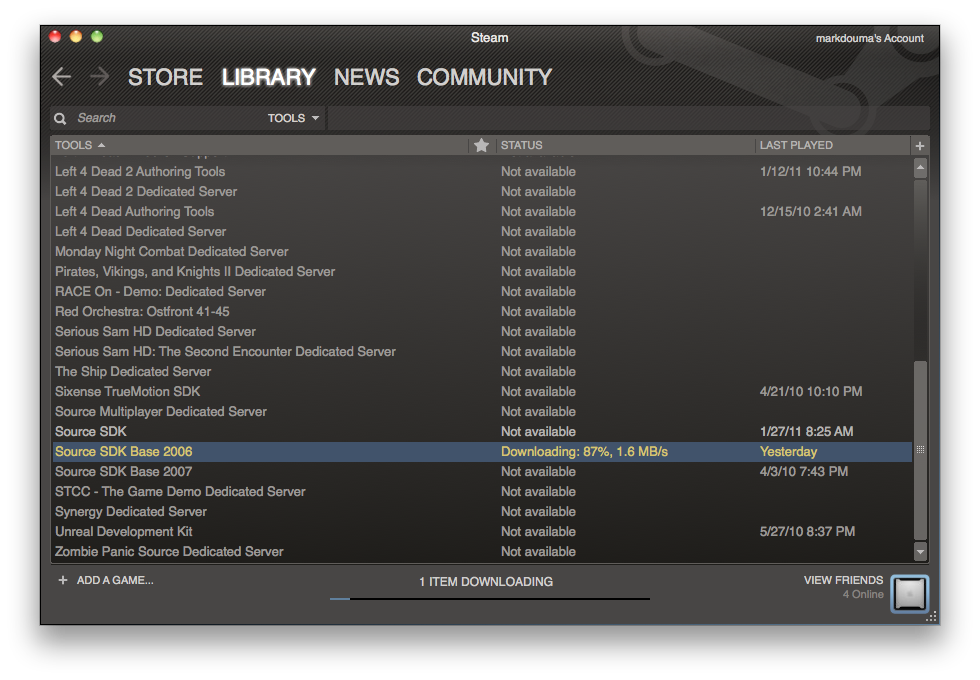The image size is (980, 680).
Task: Open markdouma's Account link
Action: point(869,38)
